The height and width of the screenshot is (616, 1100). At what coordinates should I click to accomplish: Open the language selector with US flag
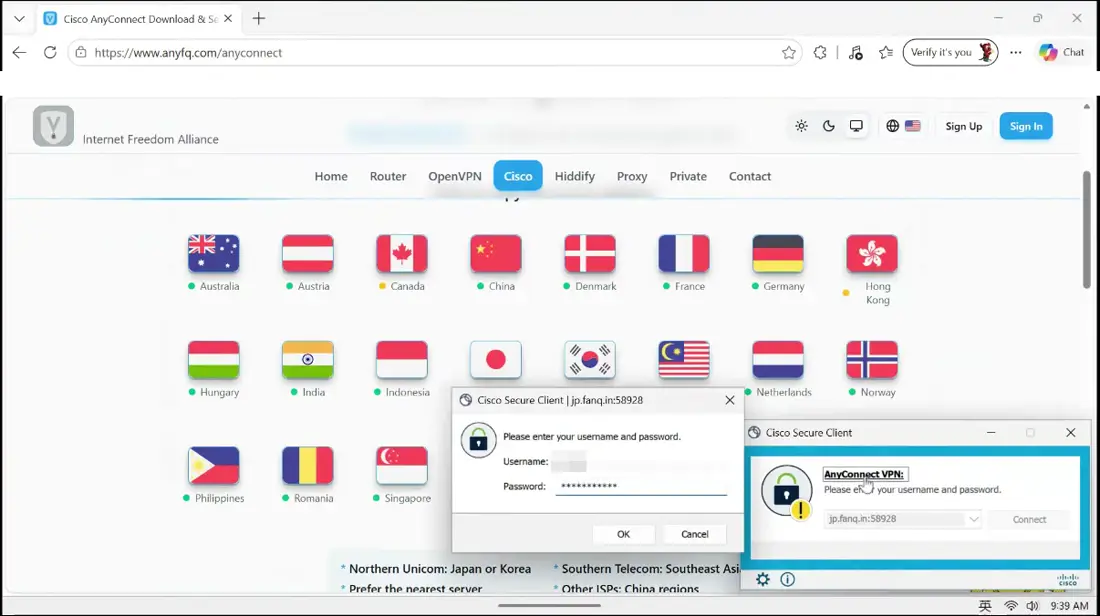coord(903,126)
